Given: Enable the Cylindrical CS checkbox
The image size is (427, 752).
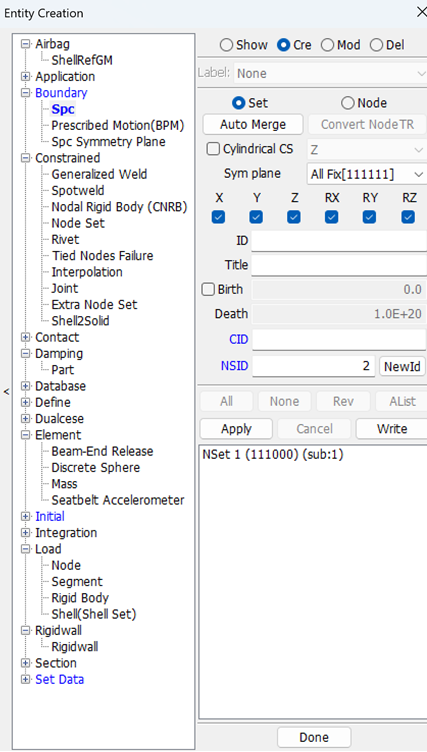Looking at the screenshot, I should tap(213, 149).
